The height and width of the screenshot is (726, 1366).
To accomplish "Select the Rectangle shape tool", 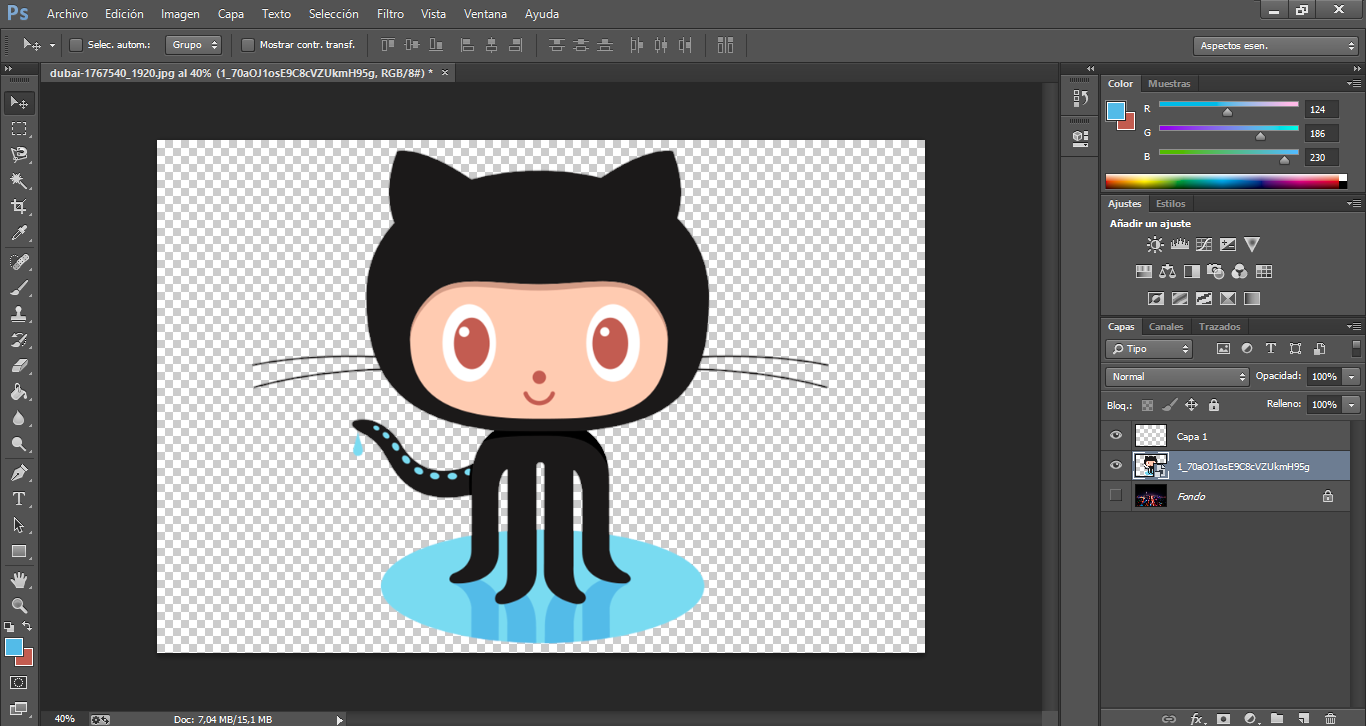I will click(19, 551).
